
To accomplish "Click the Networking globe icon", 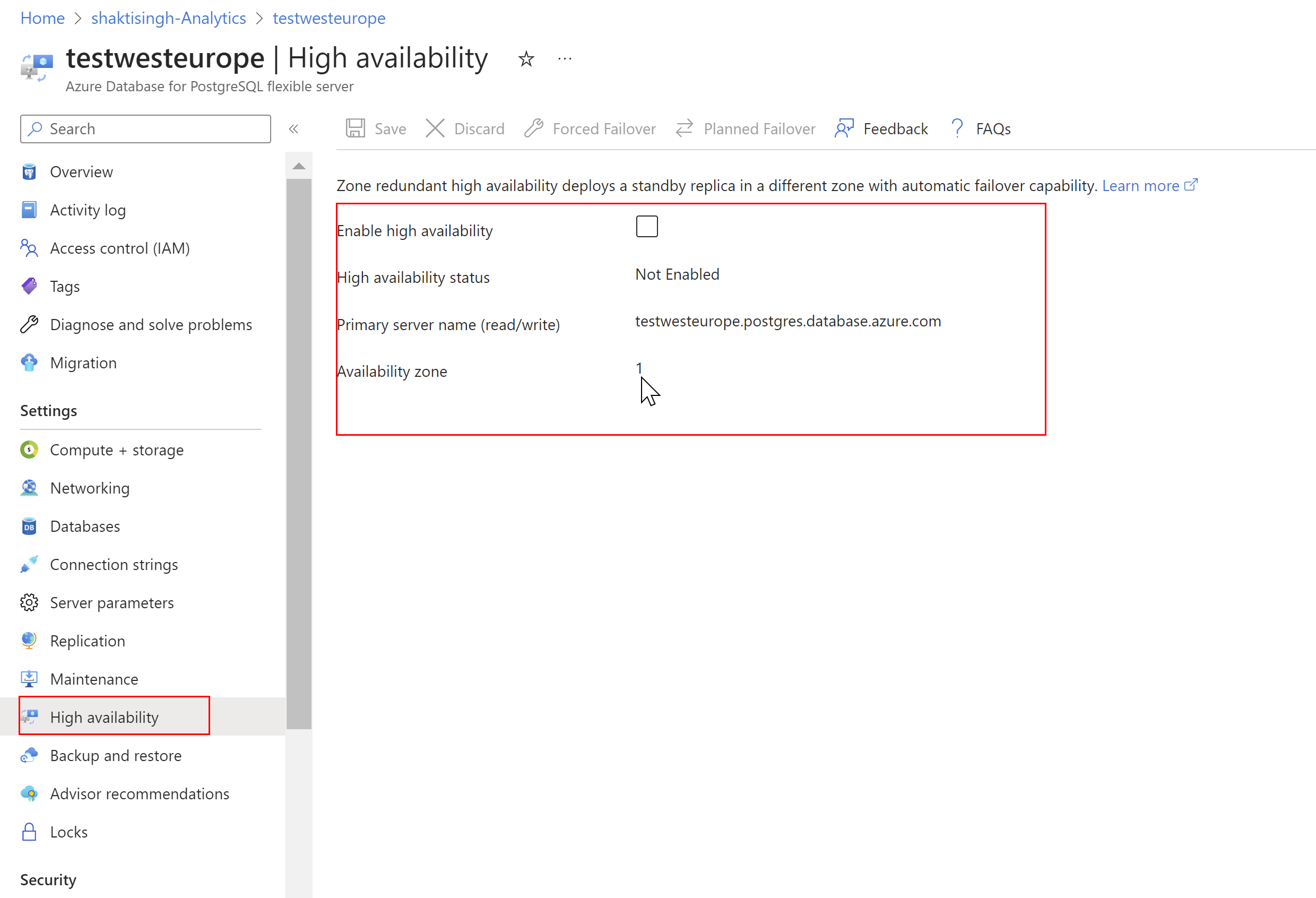I will (x=29, y=488).
